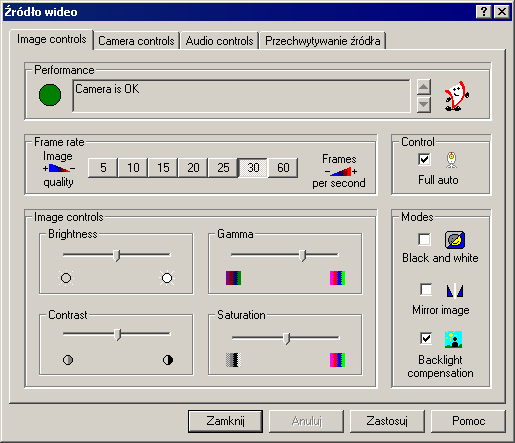Enable the Black and white checkbox
The image size is (515, 443).
[424, 239]
